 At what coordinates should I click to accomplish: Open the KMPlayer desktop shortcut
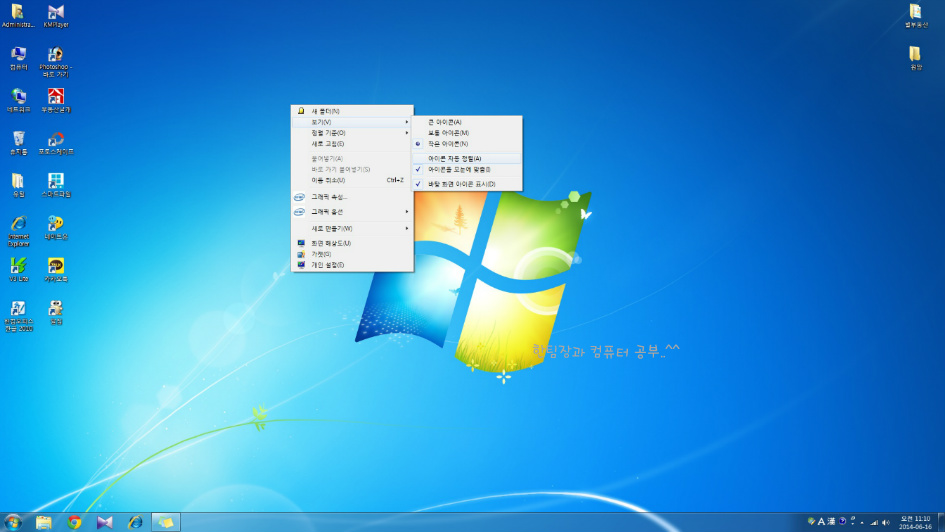tap(56, 13)
